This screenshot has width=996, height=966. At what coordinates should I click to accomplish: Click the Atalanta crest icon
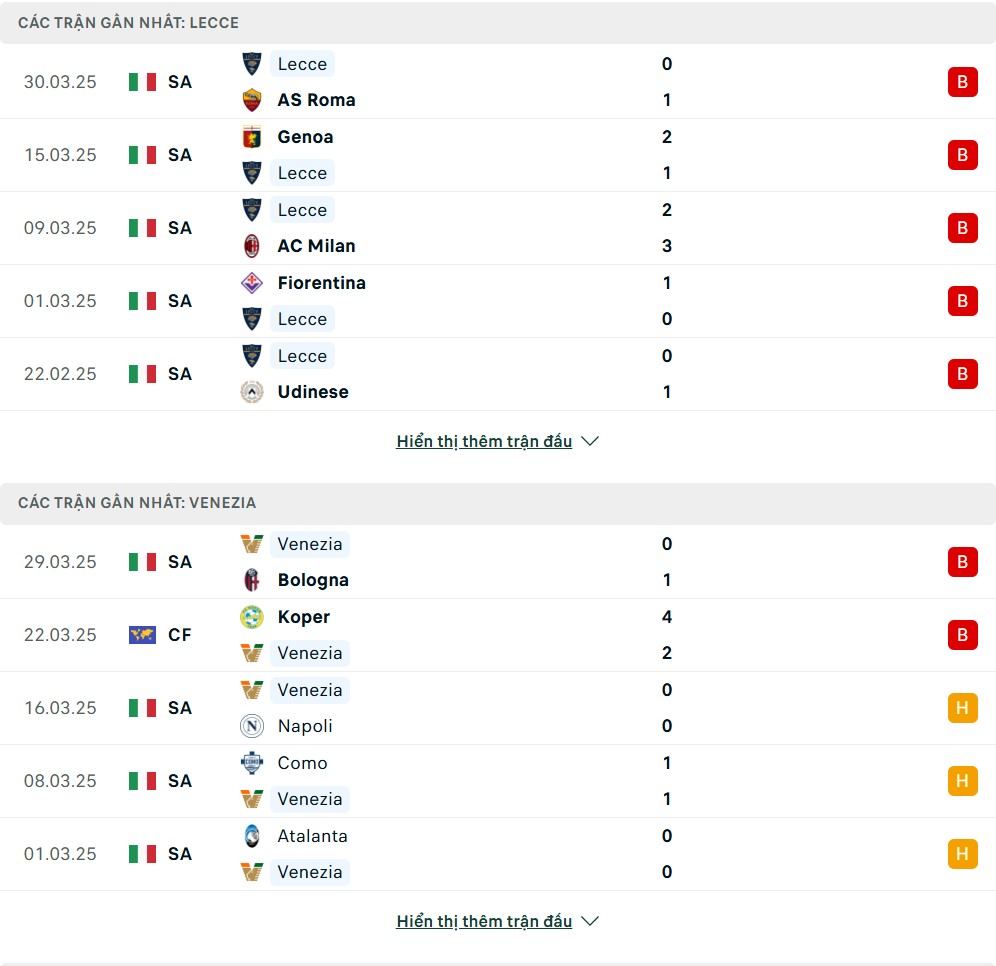click(252, 836)
